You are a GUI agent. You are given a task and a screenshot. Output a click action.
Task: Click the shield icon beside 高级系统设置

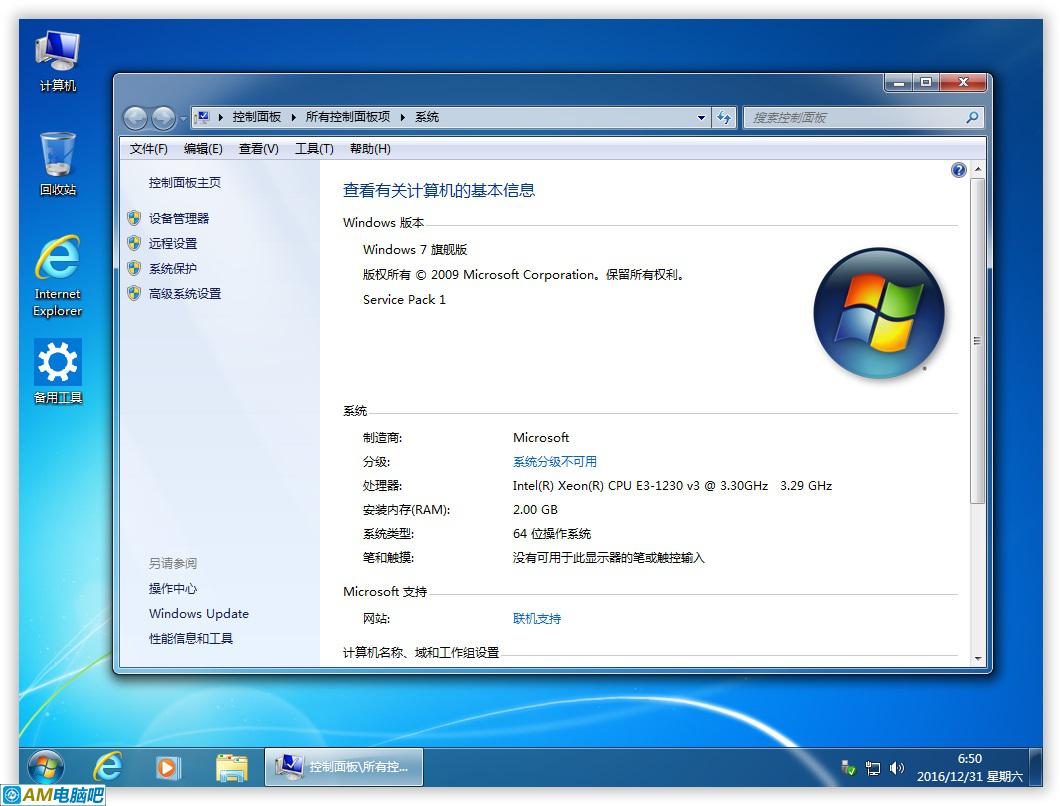coord(134,293)
